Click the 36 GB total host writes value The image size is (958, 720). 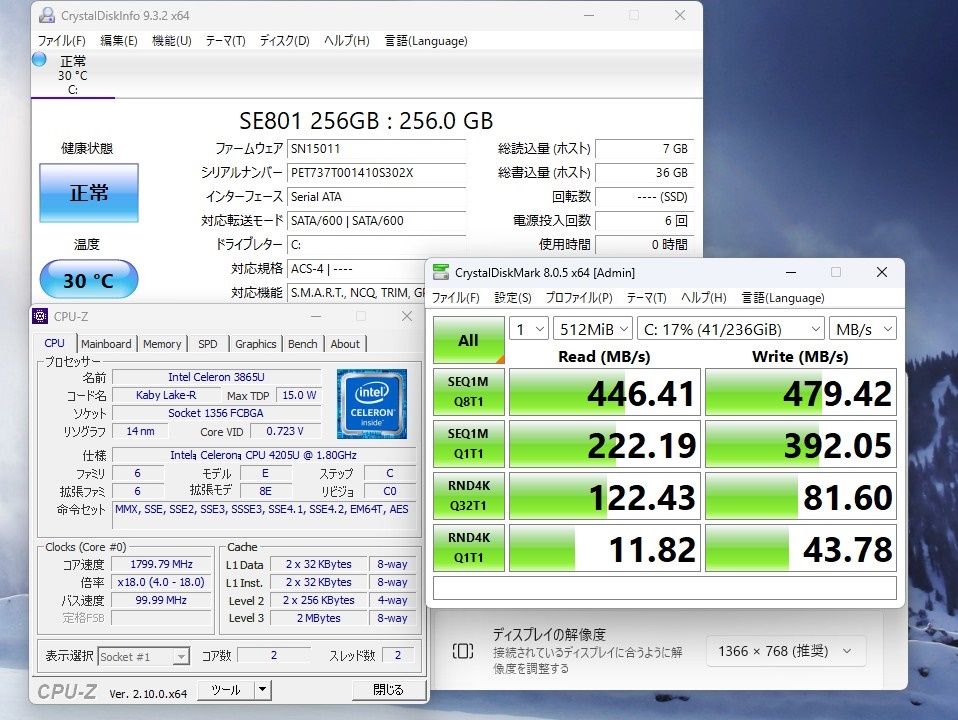[x=645, y=172]
